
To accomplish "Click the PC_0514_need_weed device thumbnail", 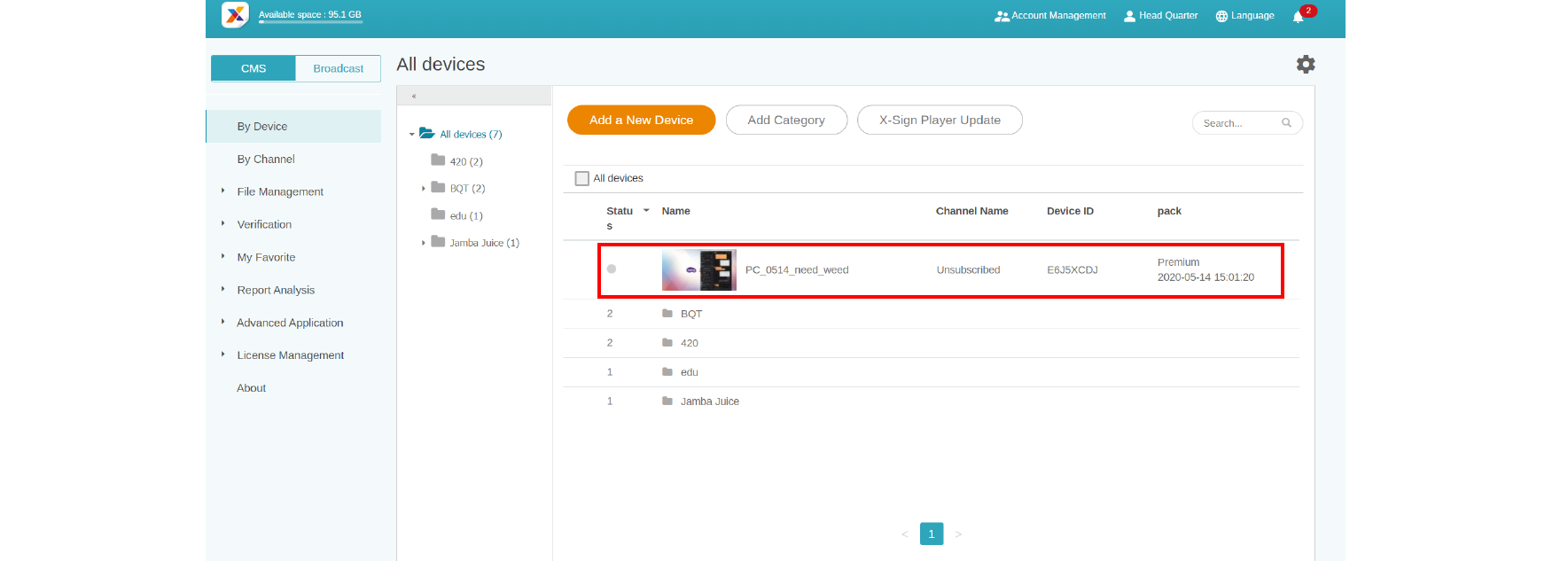I will [x=698, y=270].
